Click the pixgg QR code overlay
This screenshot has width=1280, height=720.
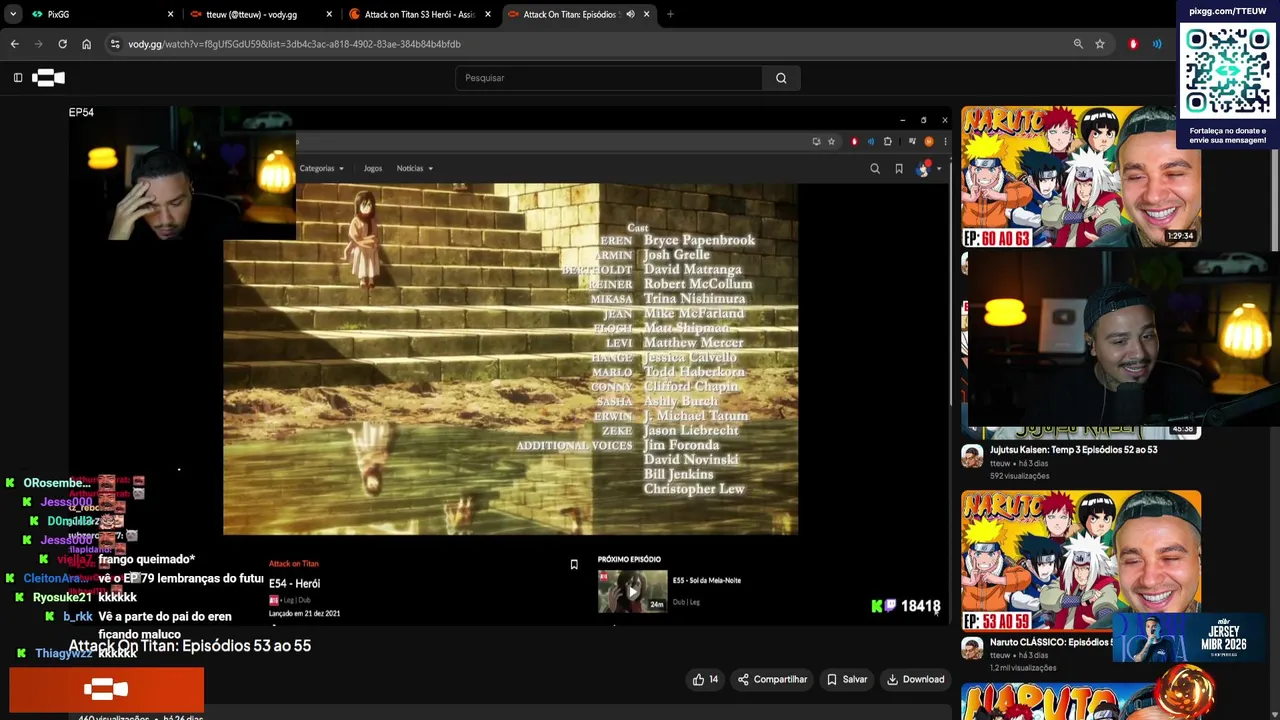point(1228,71)
